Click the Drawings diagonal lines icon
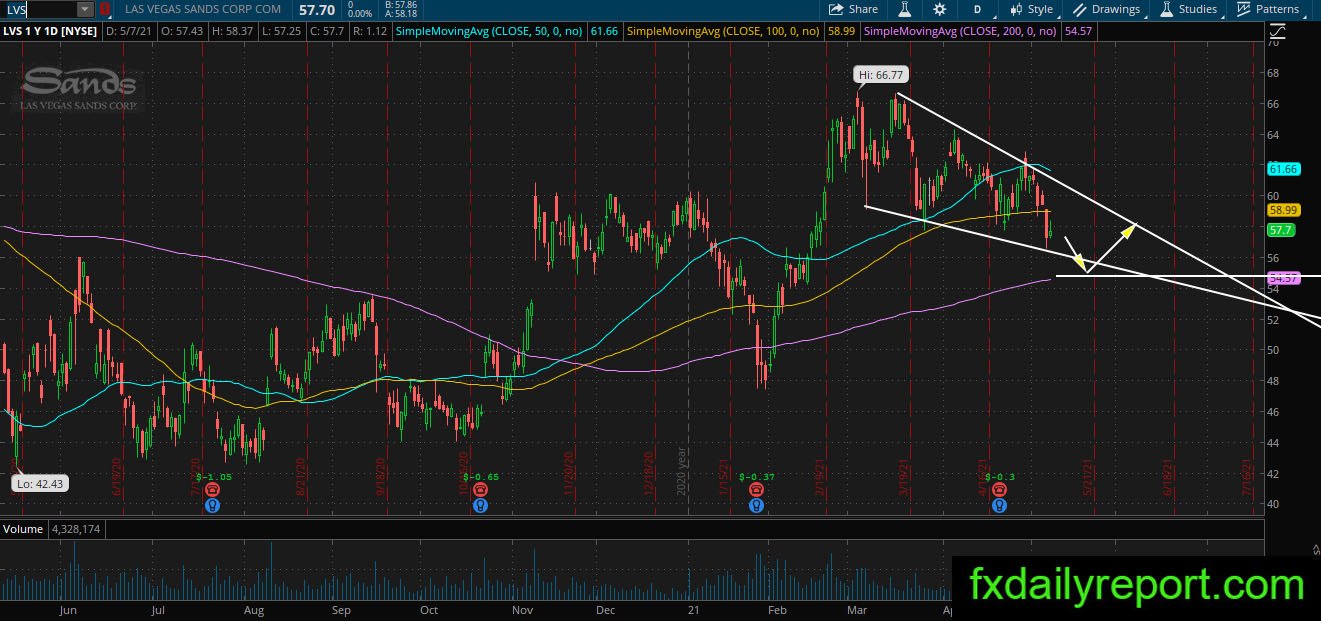 point(1080,9)
